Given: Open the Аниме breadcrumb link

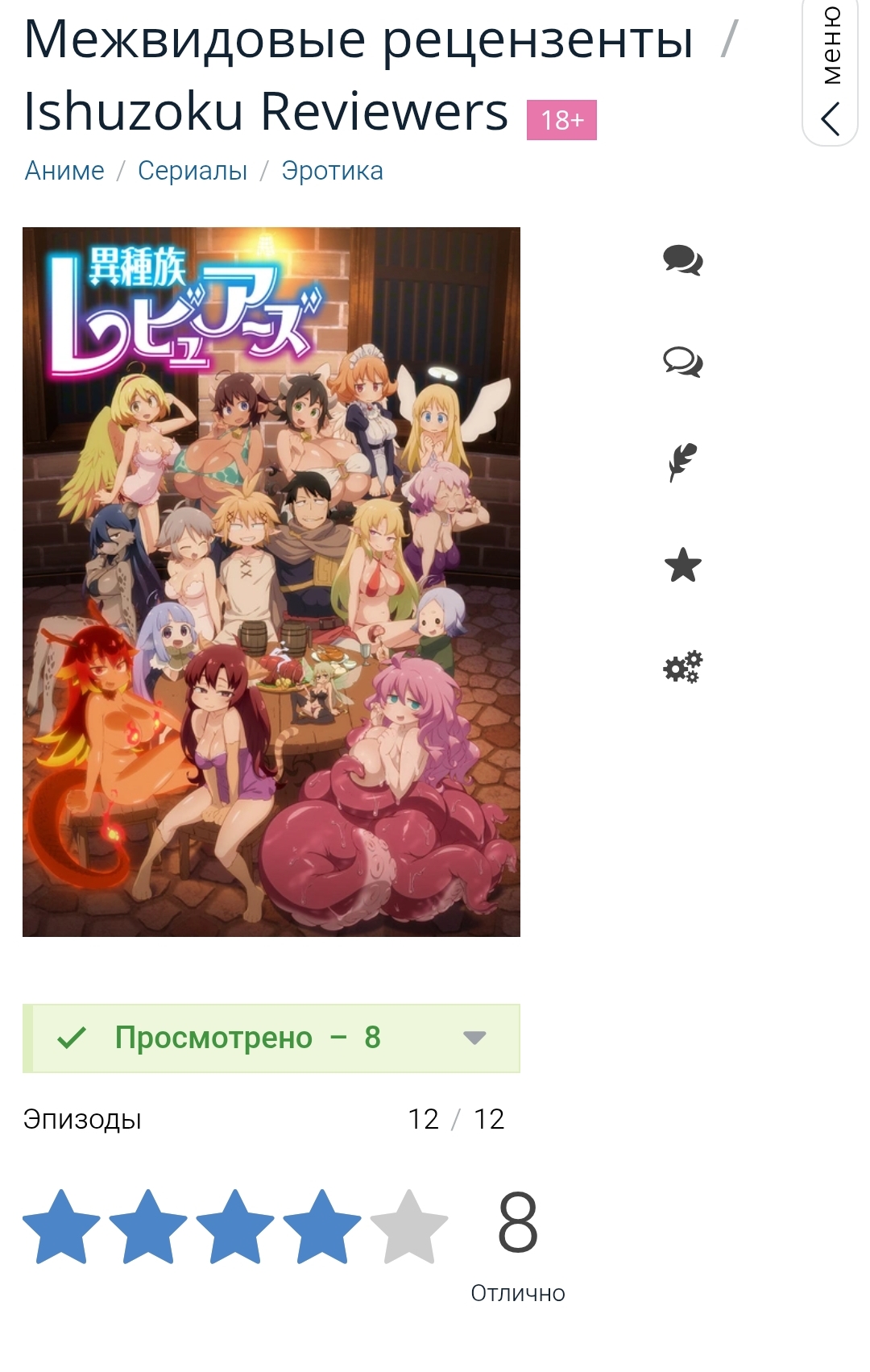Looking at the screenshot, I should click(x=64, y=171).
